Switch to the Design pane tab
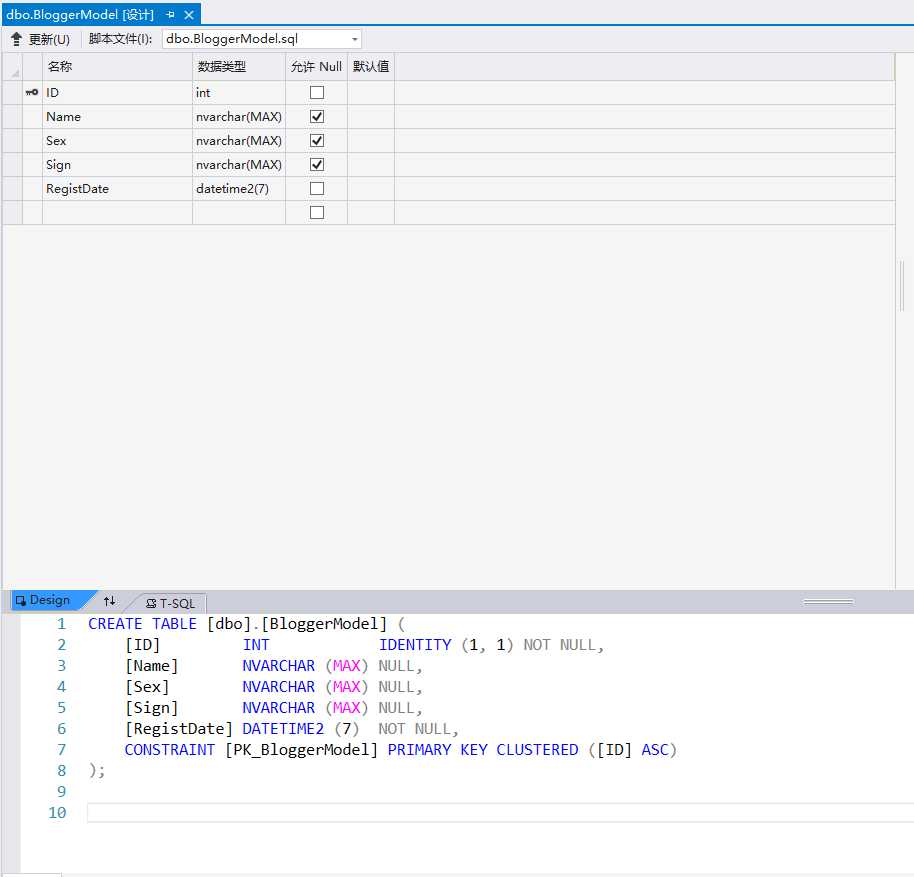The width and height of the screenshot is (914, 877). point(50,600)
